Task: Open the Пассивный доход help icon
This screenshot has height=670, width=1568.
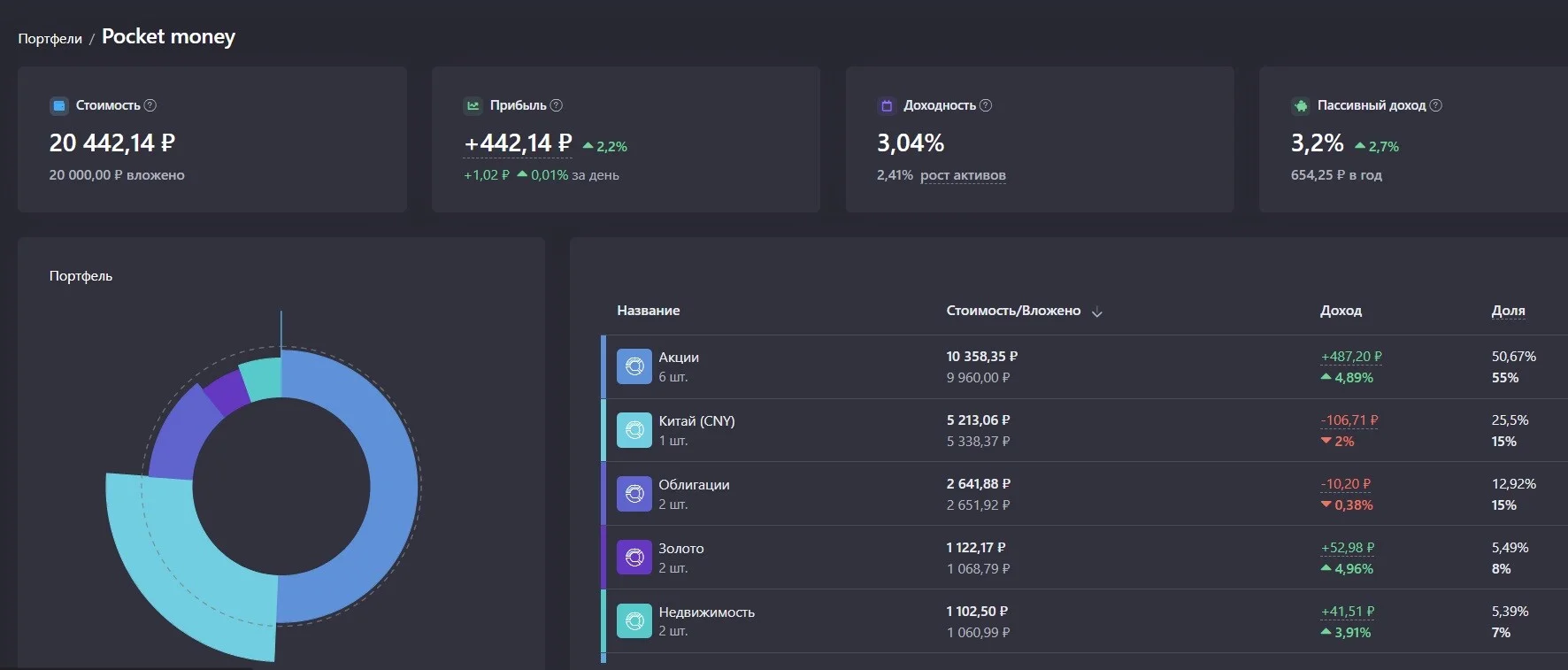Action: tap(1436, 105)
